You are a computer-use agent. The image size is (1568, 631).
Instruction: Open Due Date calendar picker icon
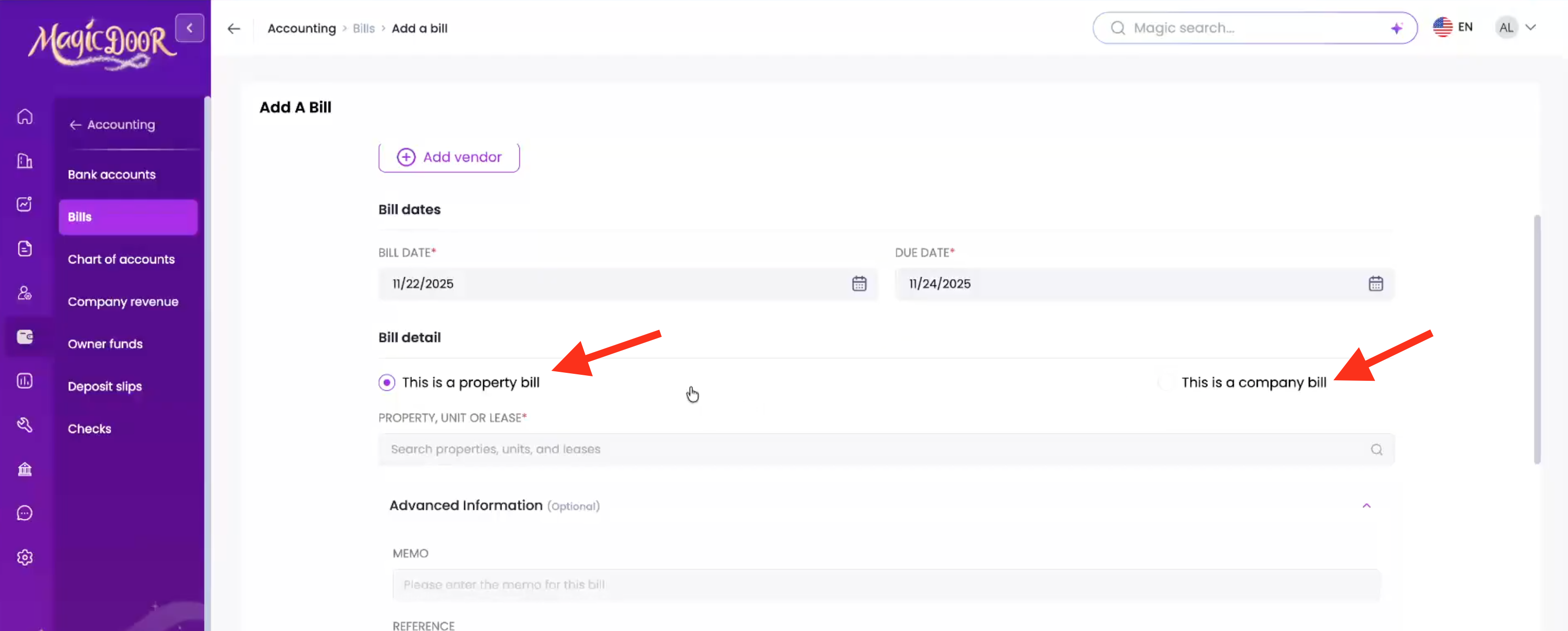tap(1376, 284)
